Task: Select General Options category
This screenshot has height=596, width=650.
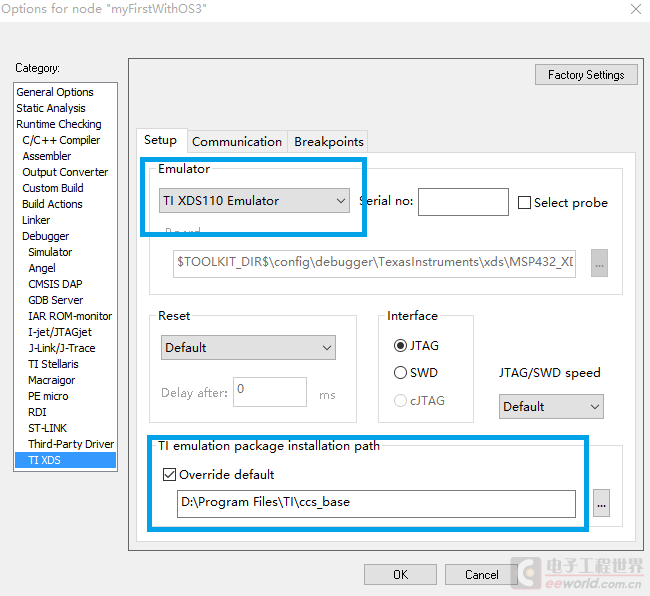Action: (x=55, y=92)
